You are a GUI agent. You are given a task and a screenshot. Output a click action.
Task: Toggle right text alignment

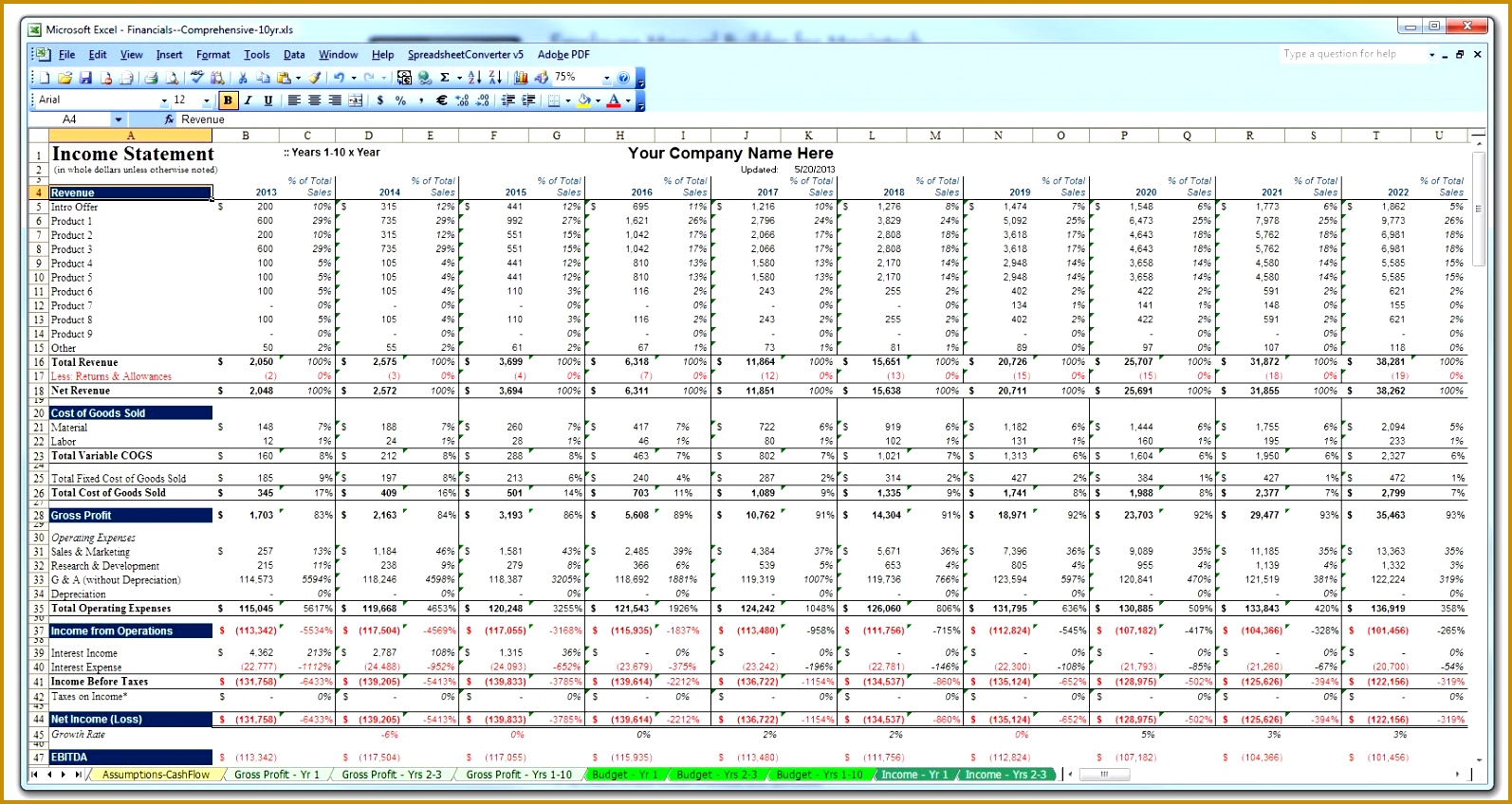point(335,100)
